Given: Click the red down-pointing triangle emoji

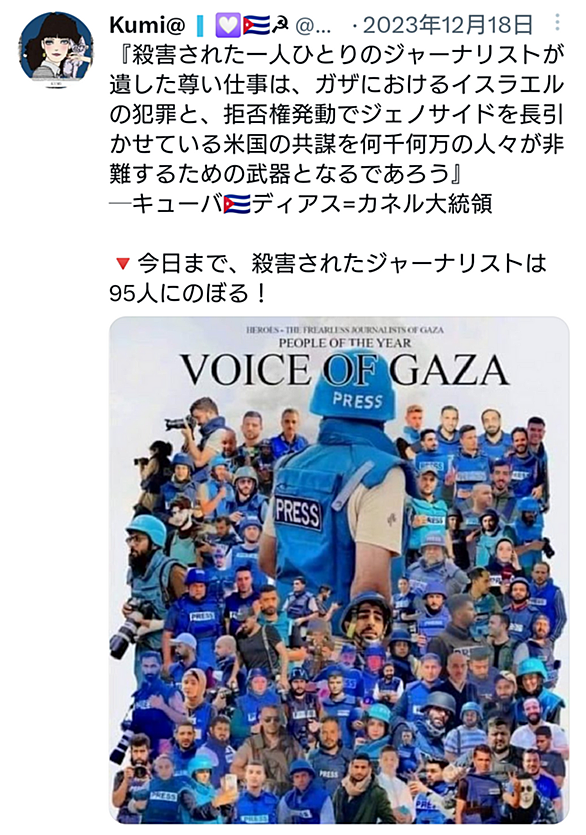Looking at the screenshot, I should [x=123, y=263].
